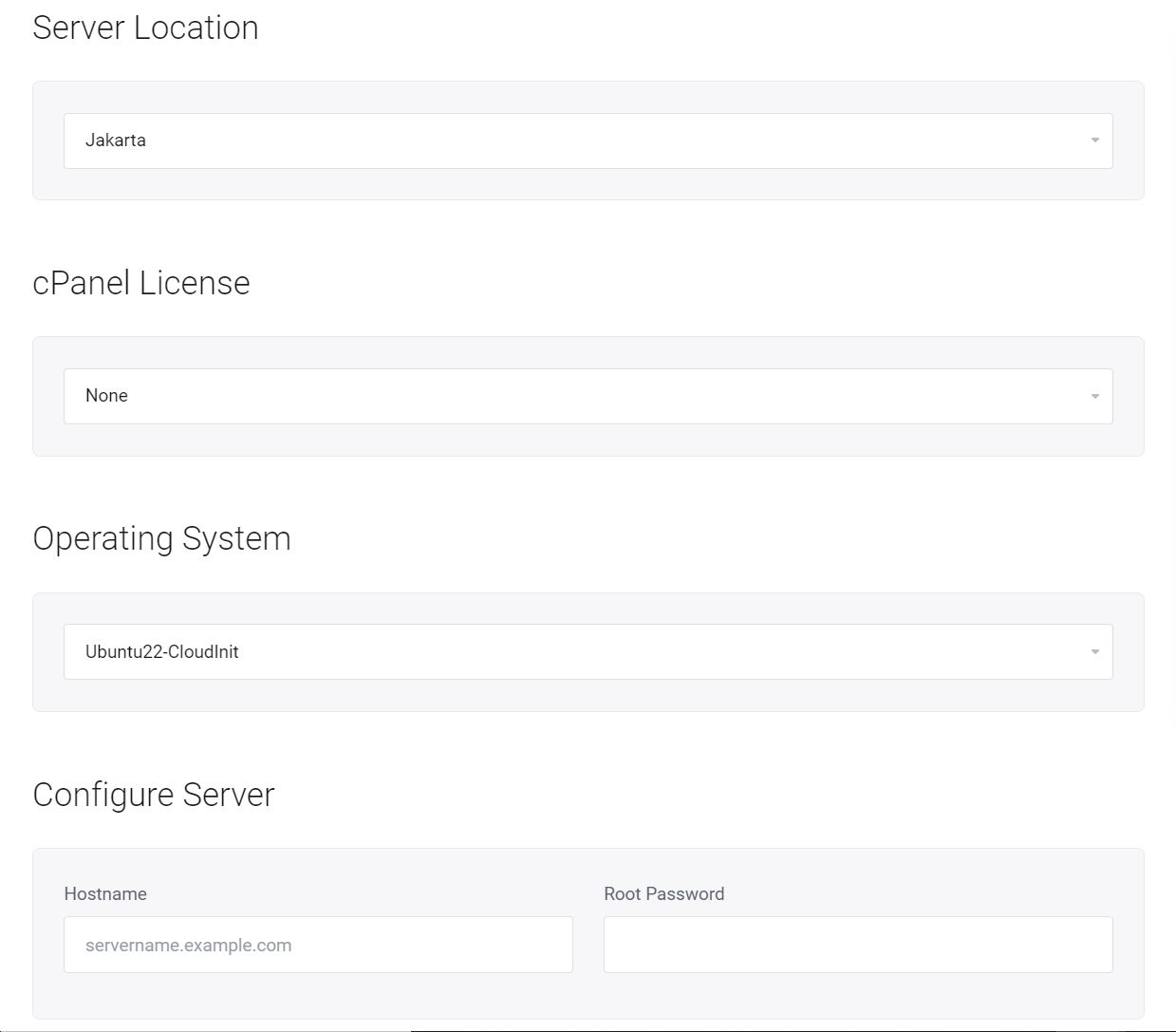1176x1032 pixels.
Task: Click the cPanel License section heading
Action: [x=140, y=282]
